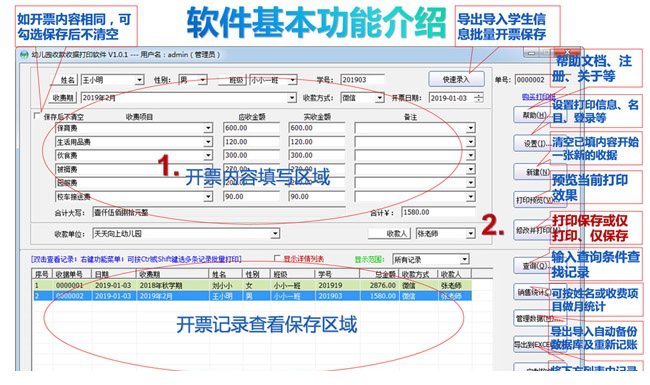Click the 收费期 label button
This screenshot has width=650, height=385.
[x=64, y=98]
